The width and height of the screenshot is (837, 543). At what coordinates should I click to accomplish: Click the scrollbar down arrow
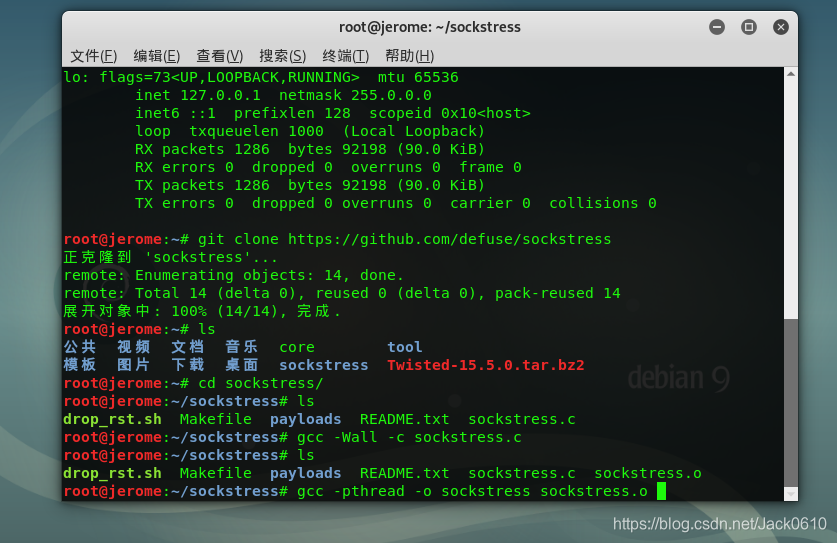(x=791, y=494)
